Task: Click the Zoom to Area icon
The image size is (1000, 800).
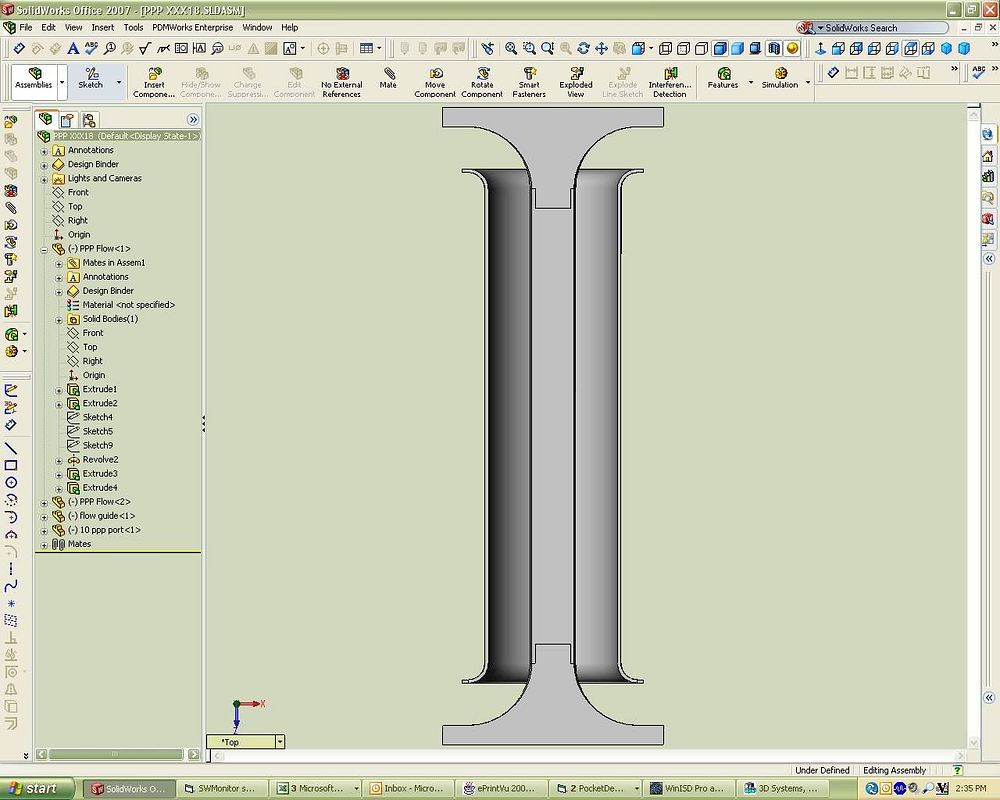Action: coord(529,48)
